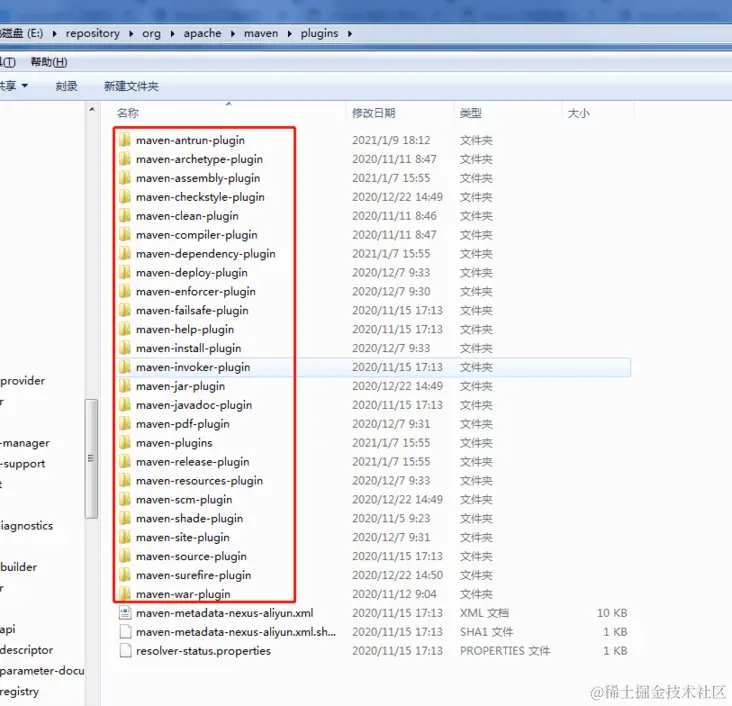The height and width of the screenshot is (706, 732).
Task: Expand the arrow after plugins in address bar
Action: coord(350,34)
